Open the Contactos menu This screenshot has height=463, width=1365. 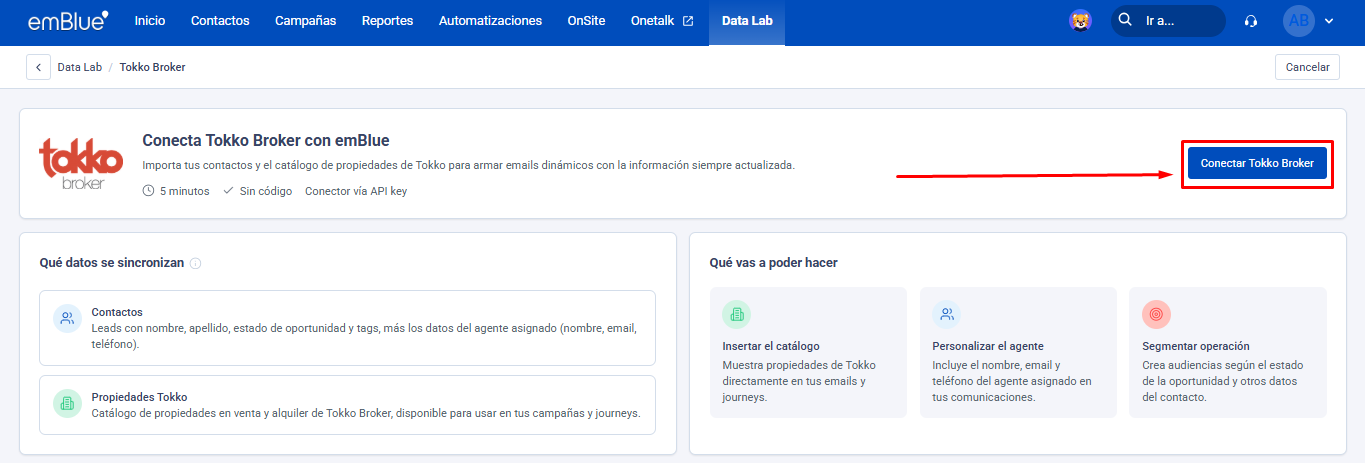pyautogui.click(x=220, y=20)
